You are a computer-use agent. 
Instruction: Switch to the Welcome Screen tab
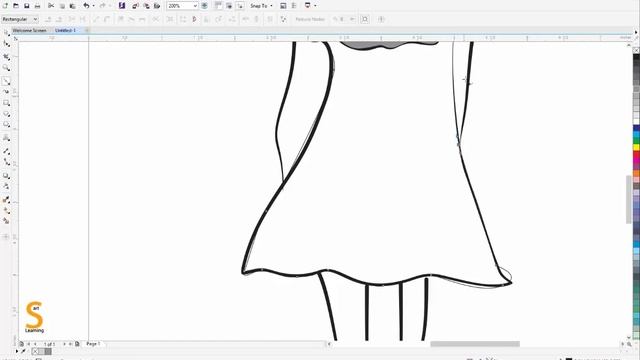tap(29, 30)
